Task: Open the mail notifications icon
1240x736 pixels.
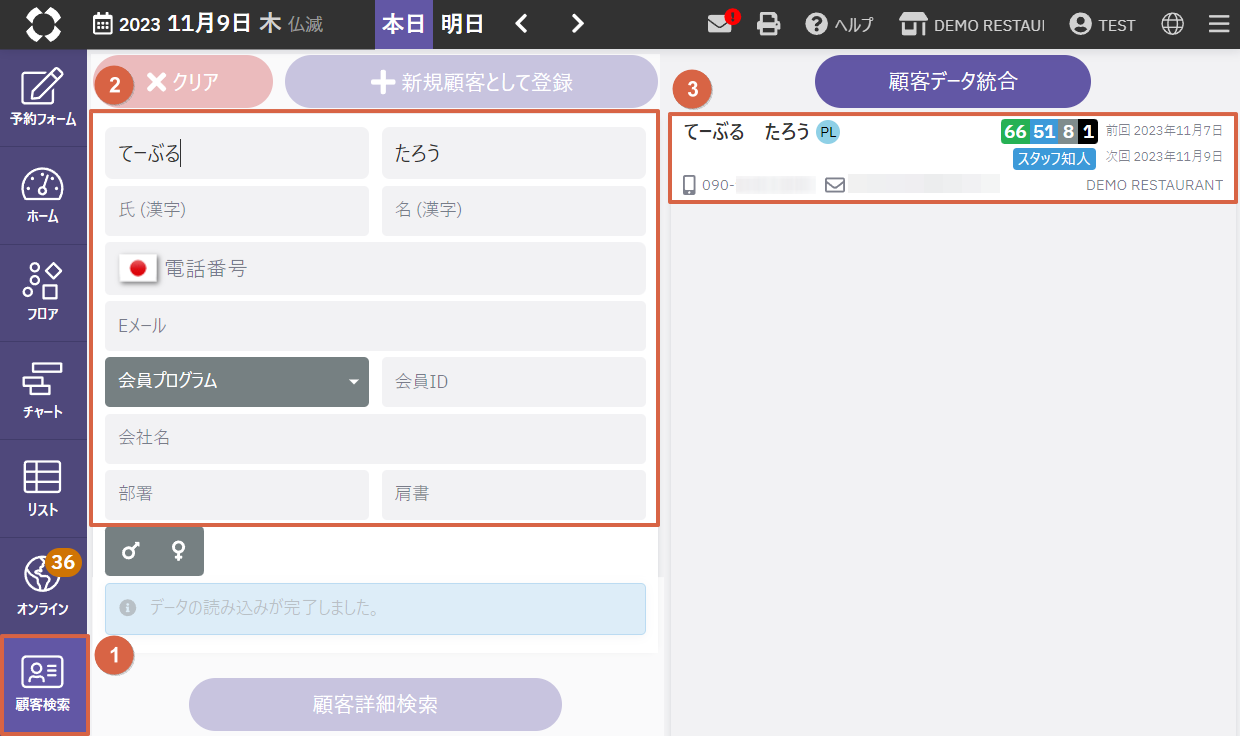Action: point(721,24)
